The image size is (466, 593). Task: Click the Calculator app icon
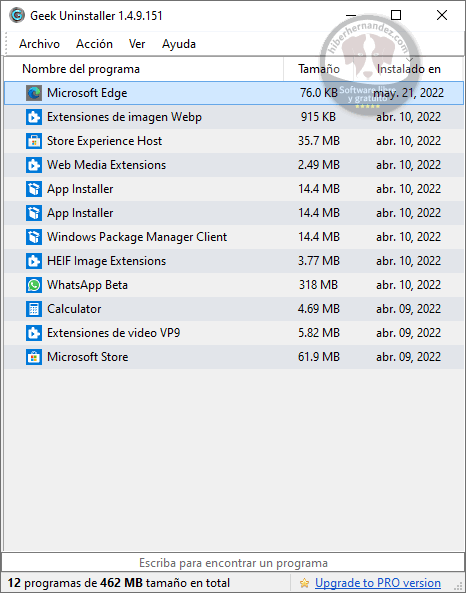pos(34,309)
